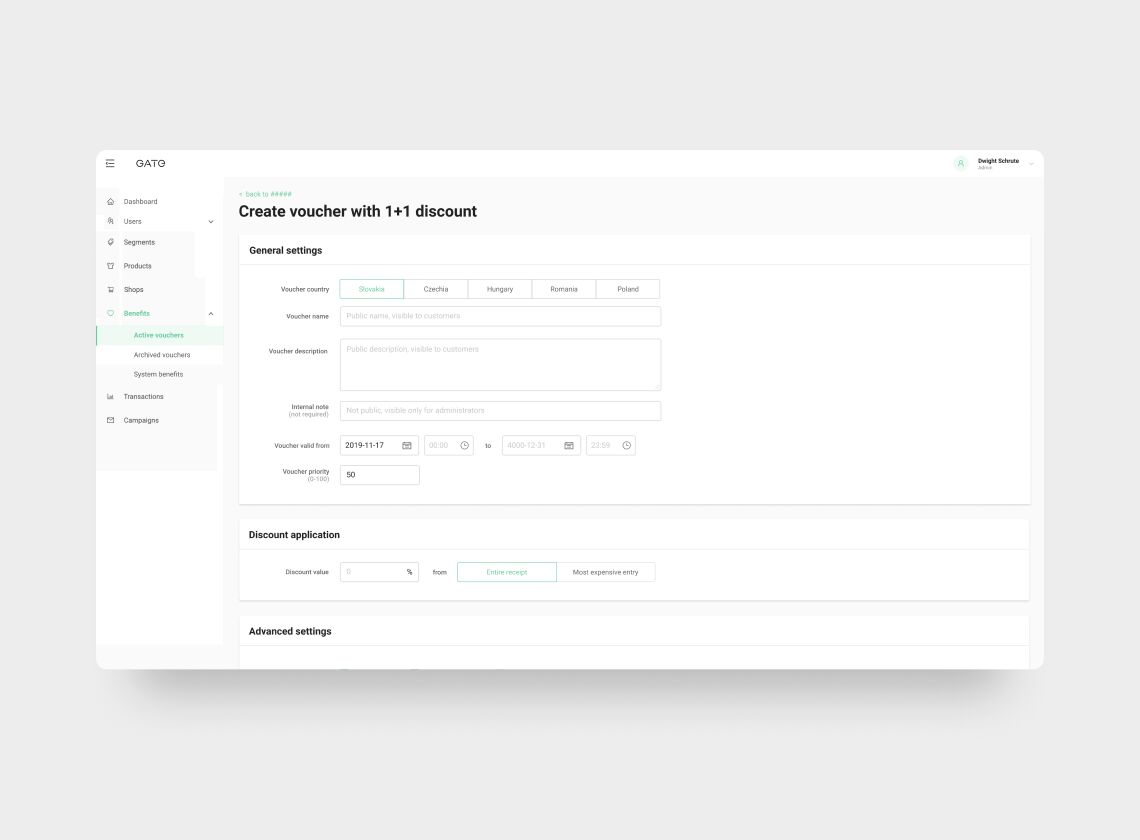Viewport: 1140px width, 840px height.
Task: Click the hamburger menu icon
Action: 110,164
